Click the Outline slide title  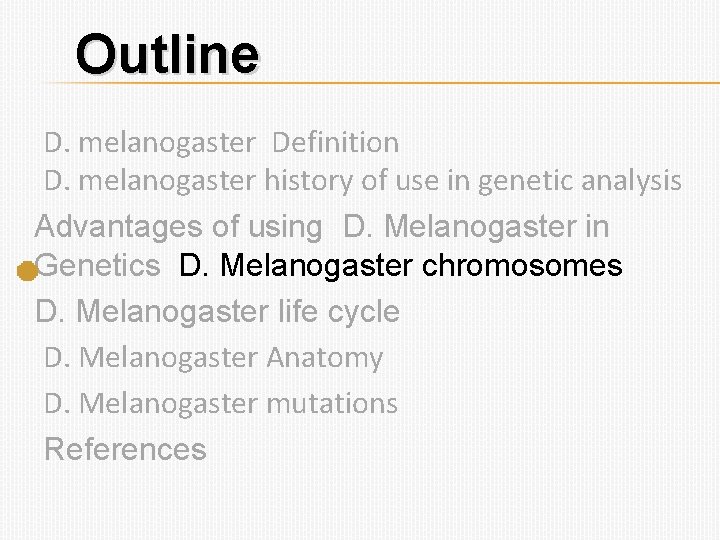click(167, 54)
